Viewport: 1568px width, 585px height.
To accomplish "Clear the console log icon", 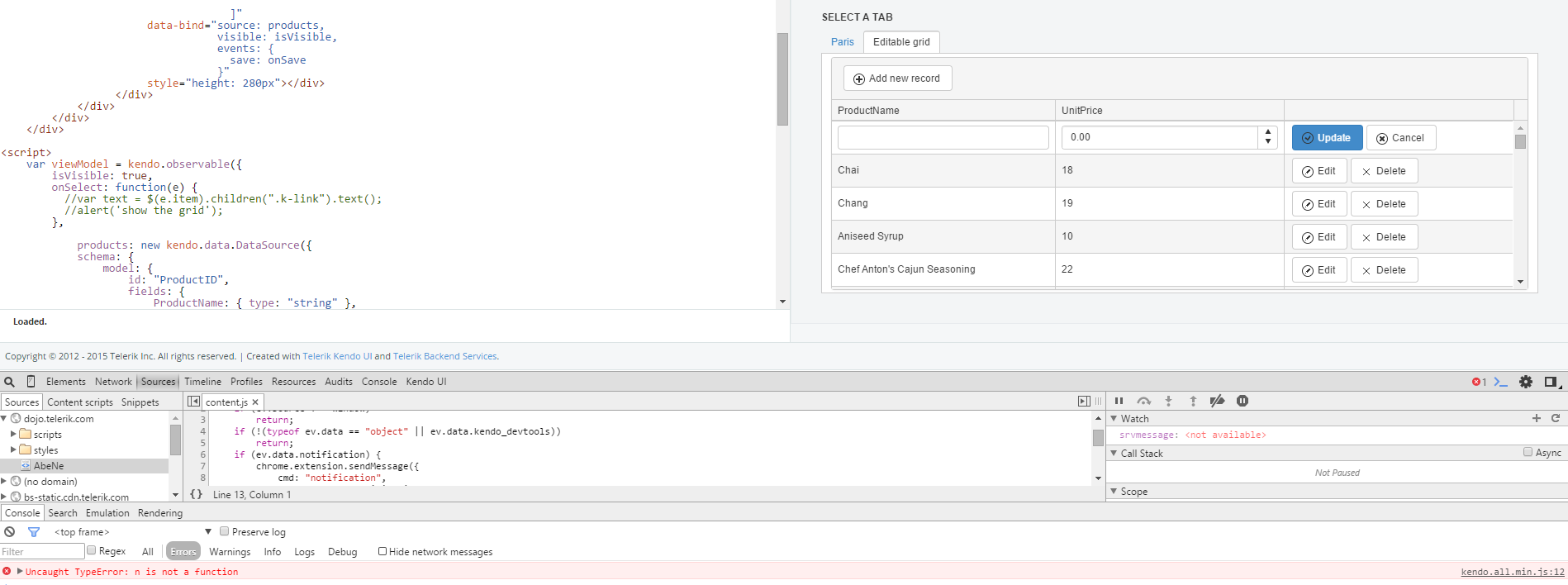I will [9, 532].
